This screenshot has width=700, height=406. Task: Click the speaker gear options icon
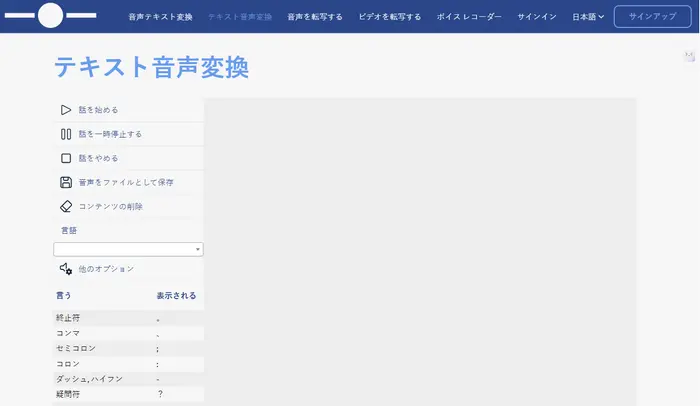tap(66, 268)
